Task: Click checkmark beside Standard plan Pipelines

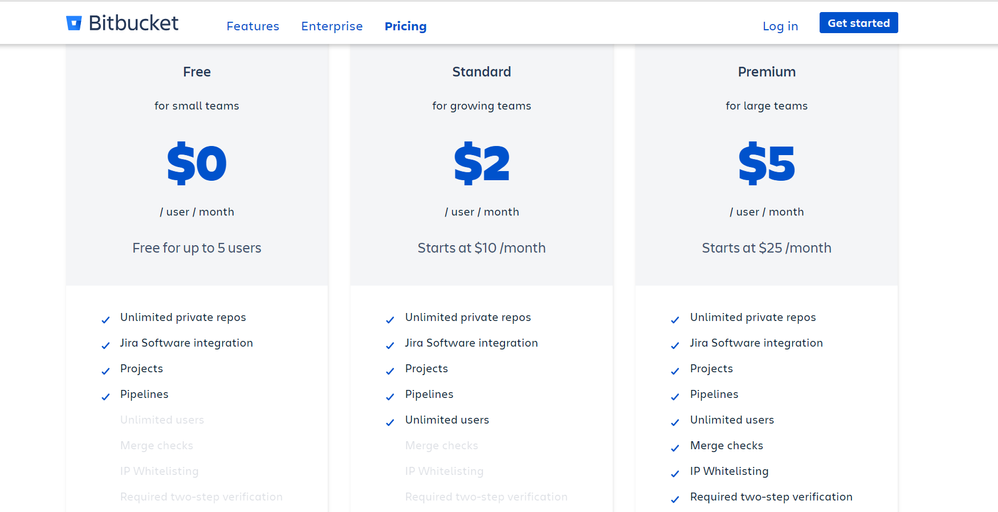Action: [x=390, y=397]
